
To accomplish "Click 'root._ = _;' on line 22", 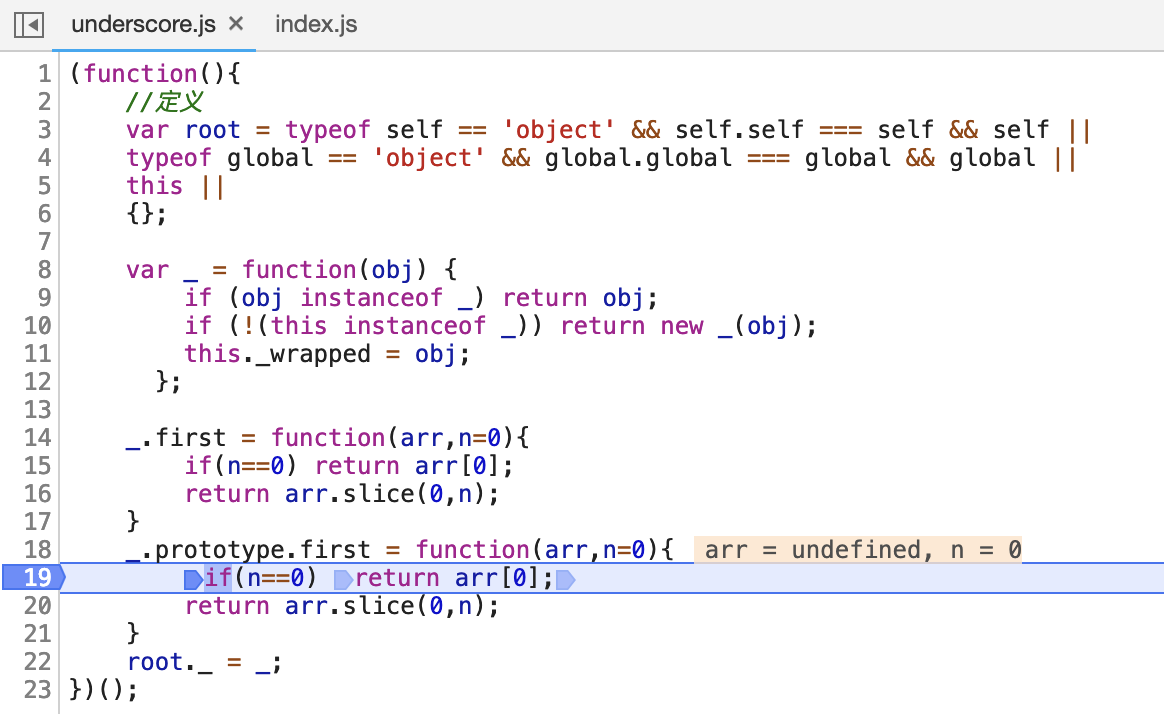I will click(x=204, y=661).
